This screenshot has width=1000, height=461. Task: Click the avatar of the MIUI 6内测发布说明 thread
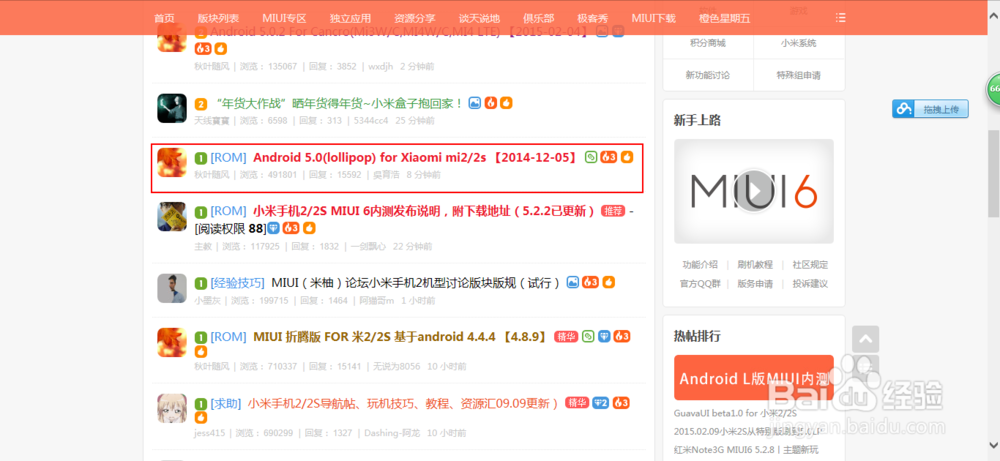[x=172, y=217]
